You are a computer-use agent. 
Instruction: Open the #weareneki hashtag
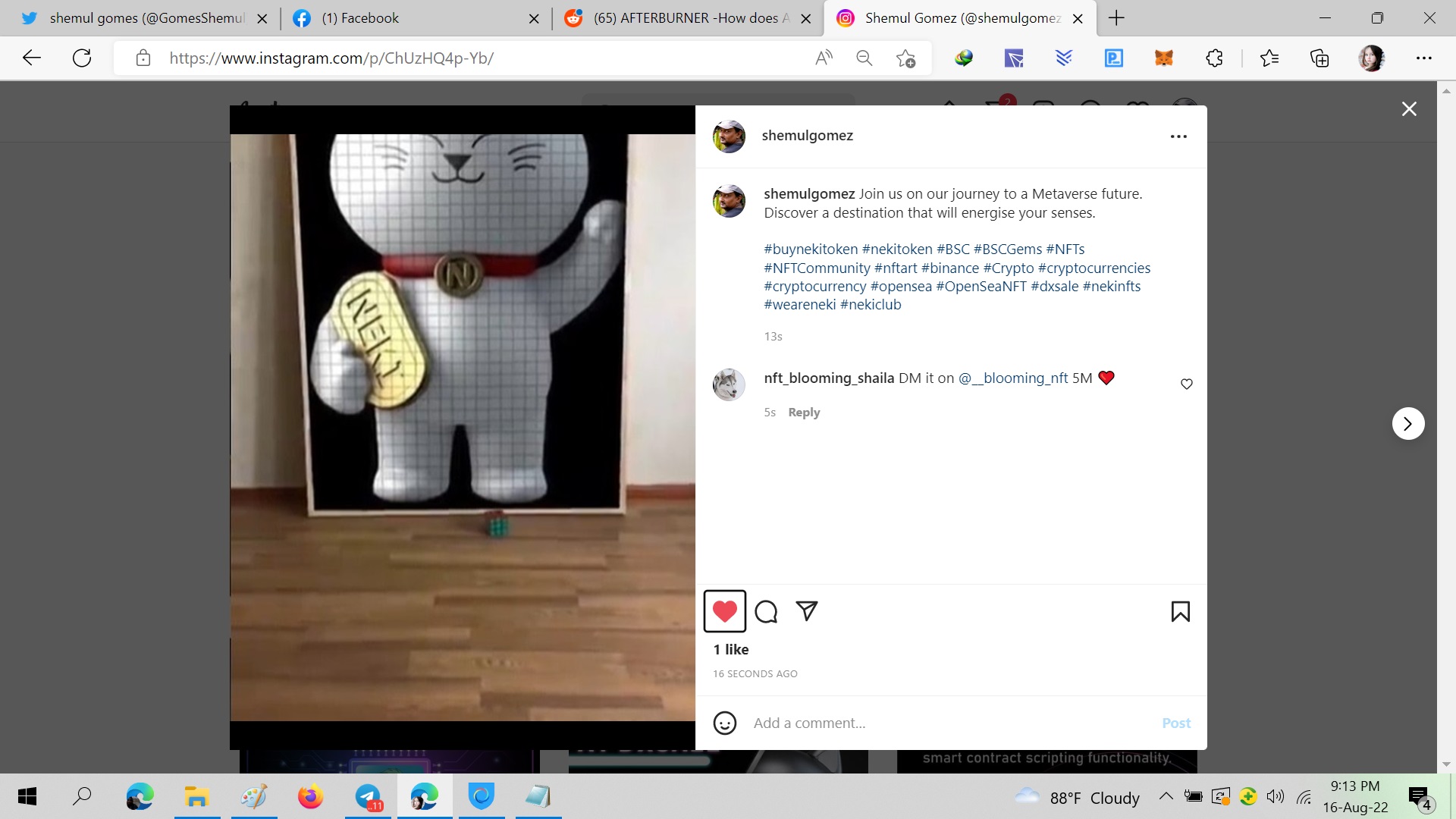click(x=800, y=305)
